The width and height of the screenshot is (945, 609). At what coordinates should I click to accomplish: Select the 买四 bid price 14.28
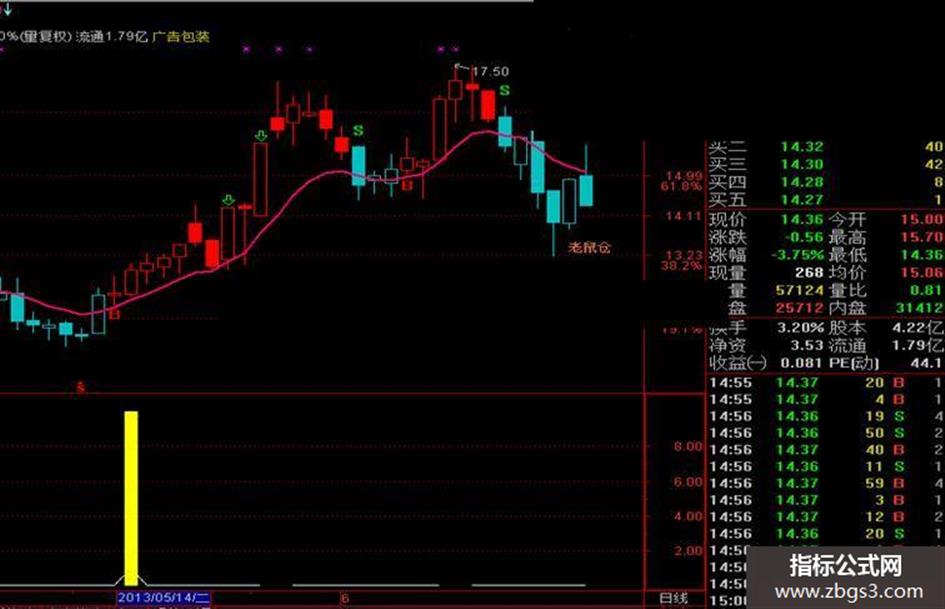pos(802,181)
